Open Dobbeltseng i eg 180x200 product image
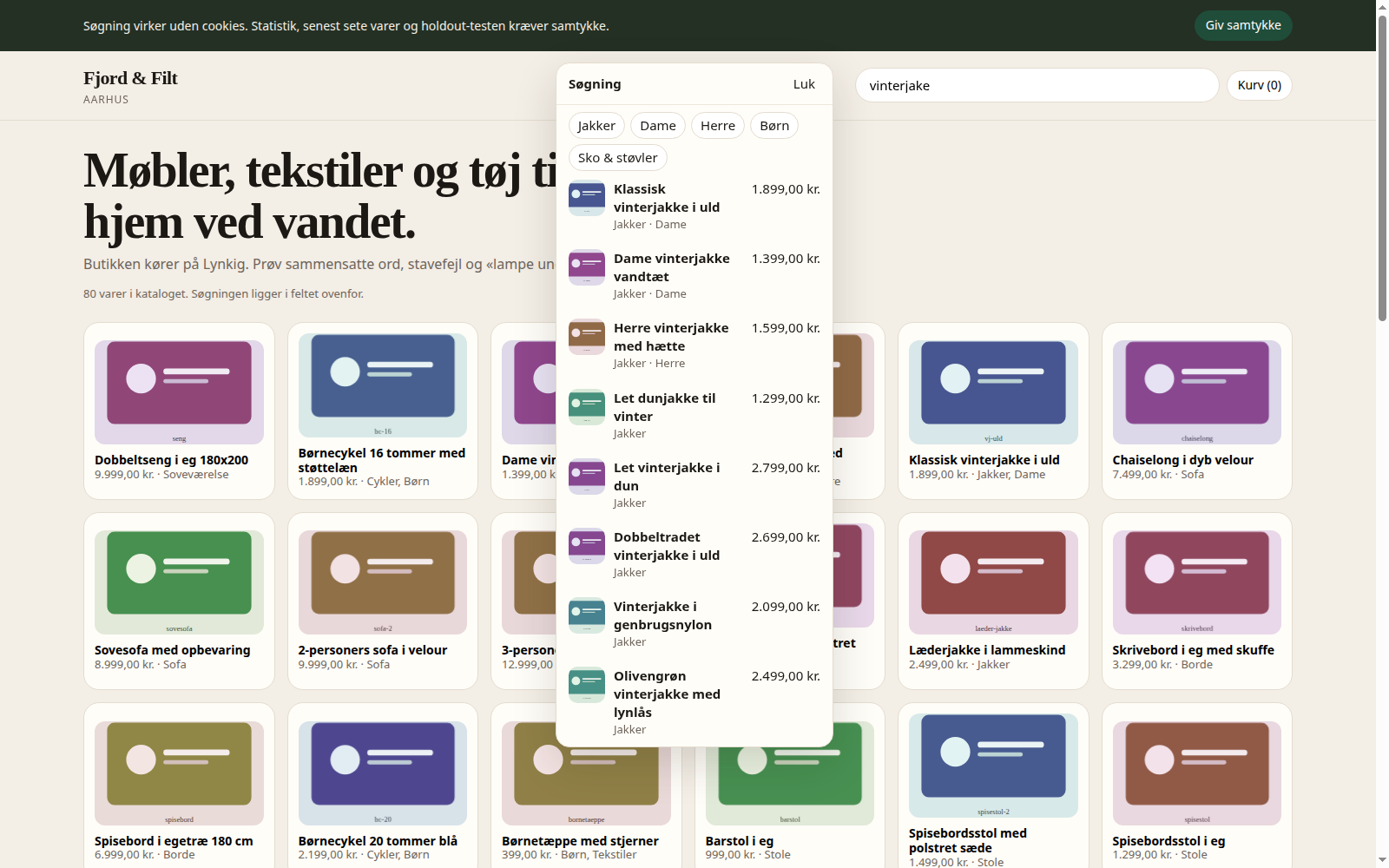The image size is (1389, 868). (x=179, y=392)
